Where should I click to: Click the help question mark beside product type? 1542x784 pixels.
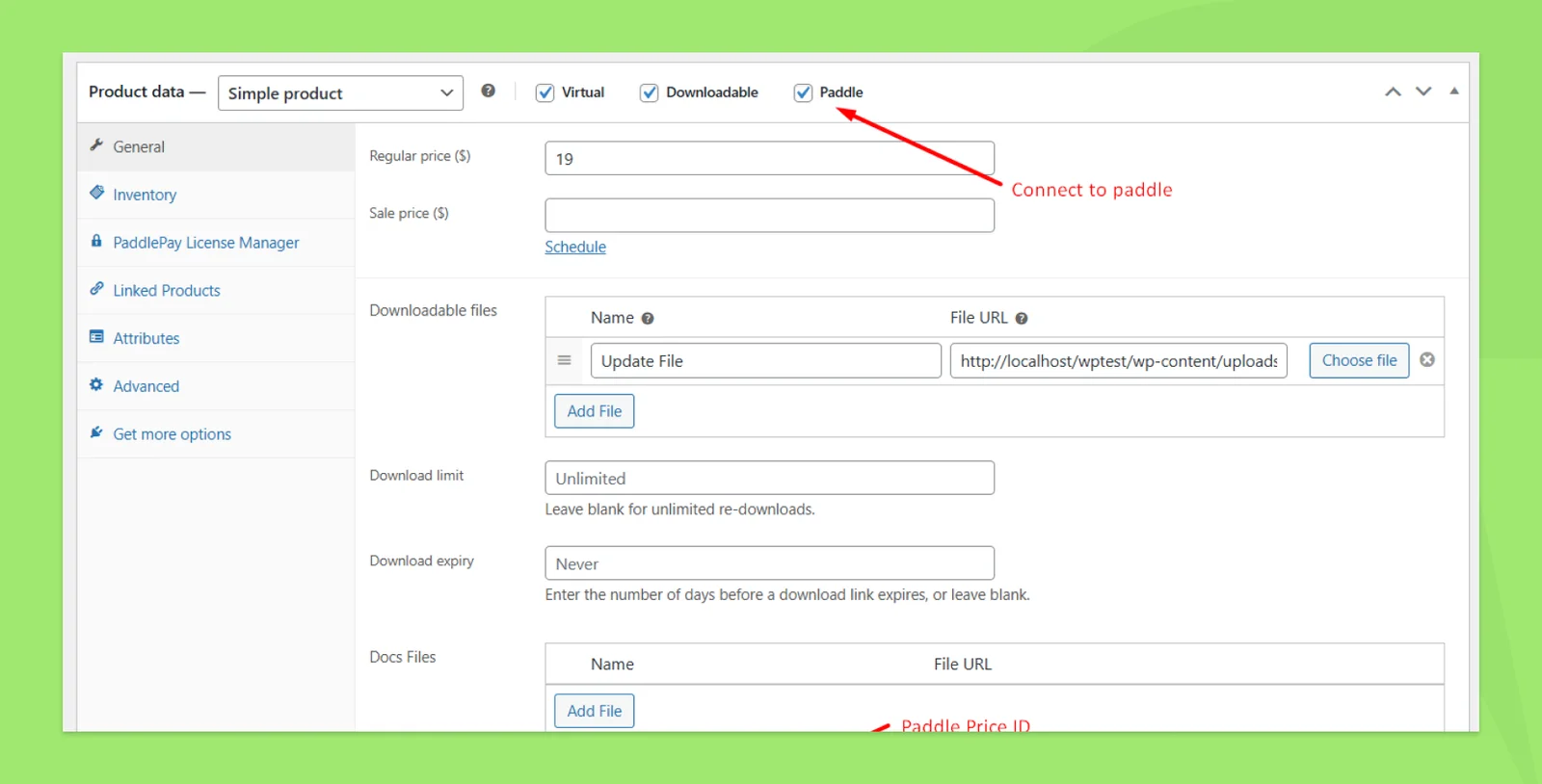click(x=489, y=91)
